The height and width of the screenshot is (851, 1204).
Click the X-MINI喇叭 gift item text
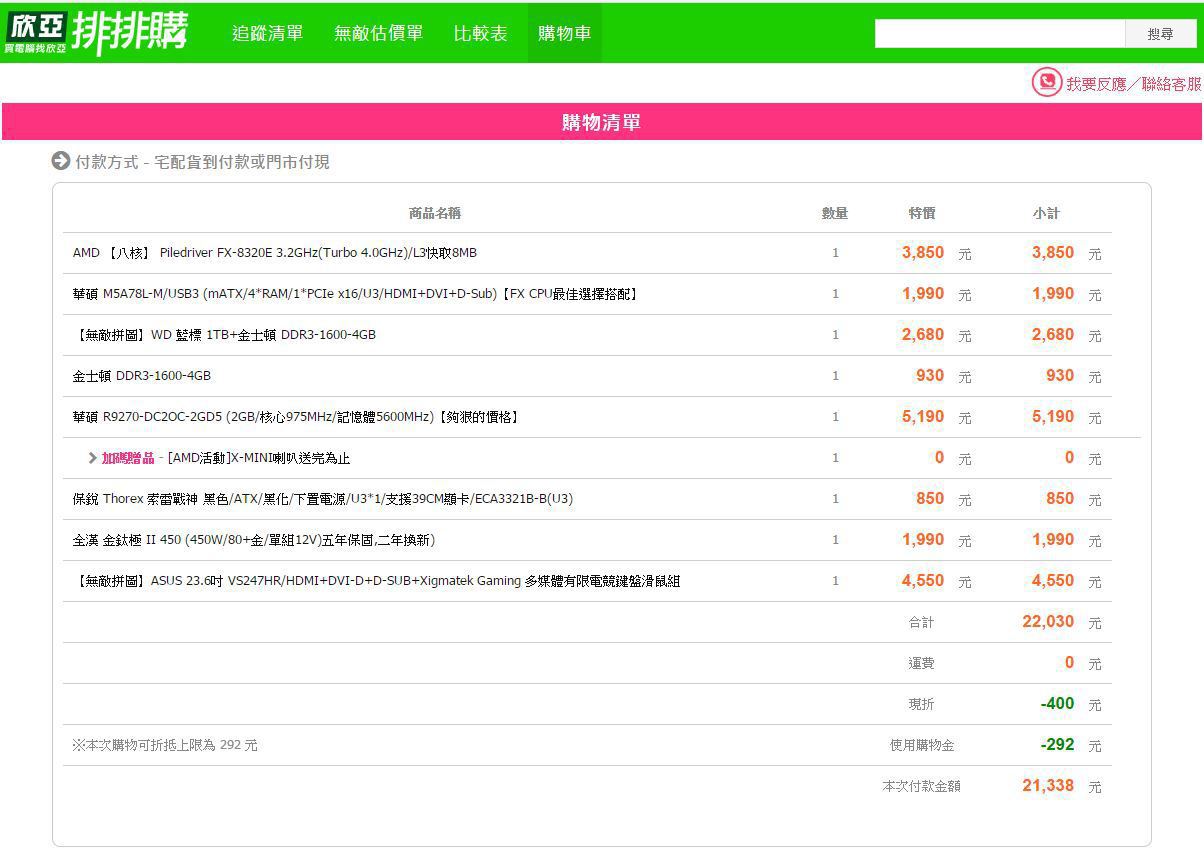pos(259,458)
